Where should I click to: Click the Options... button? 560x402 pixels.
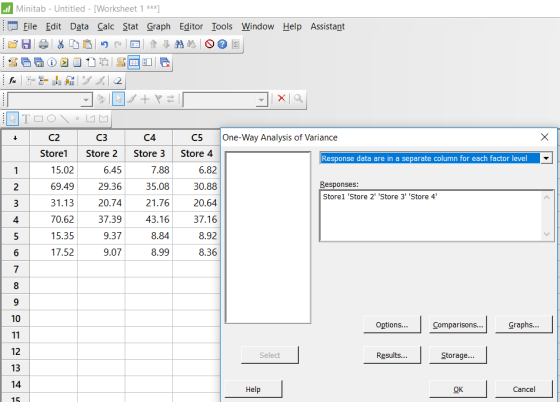[x=392, y=325]
